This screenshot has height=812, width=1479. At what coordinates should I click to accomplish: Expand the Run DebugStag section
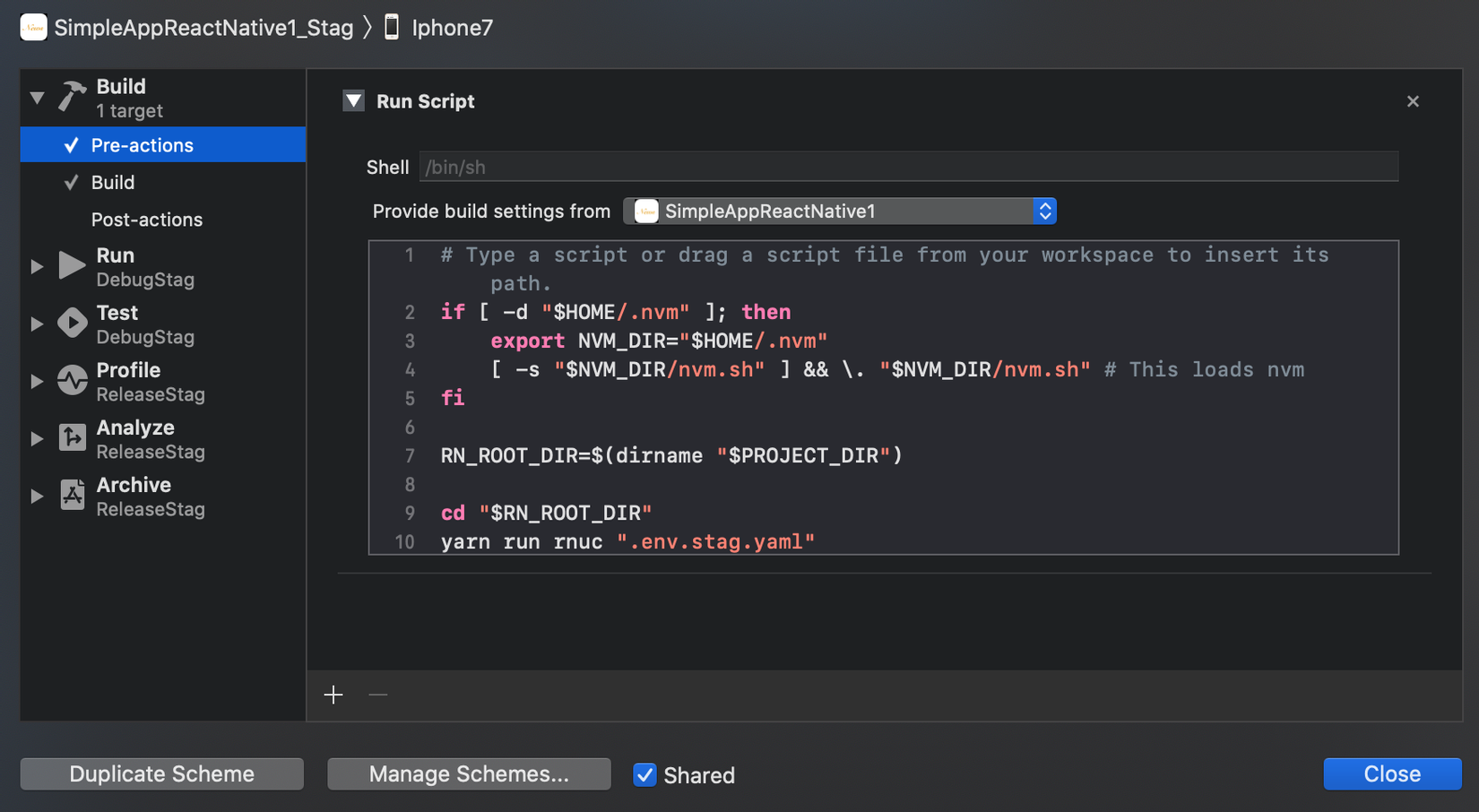click(37, 266)
